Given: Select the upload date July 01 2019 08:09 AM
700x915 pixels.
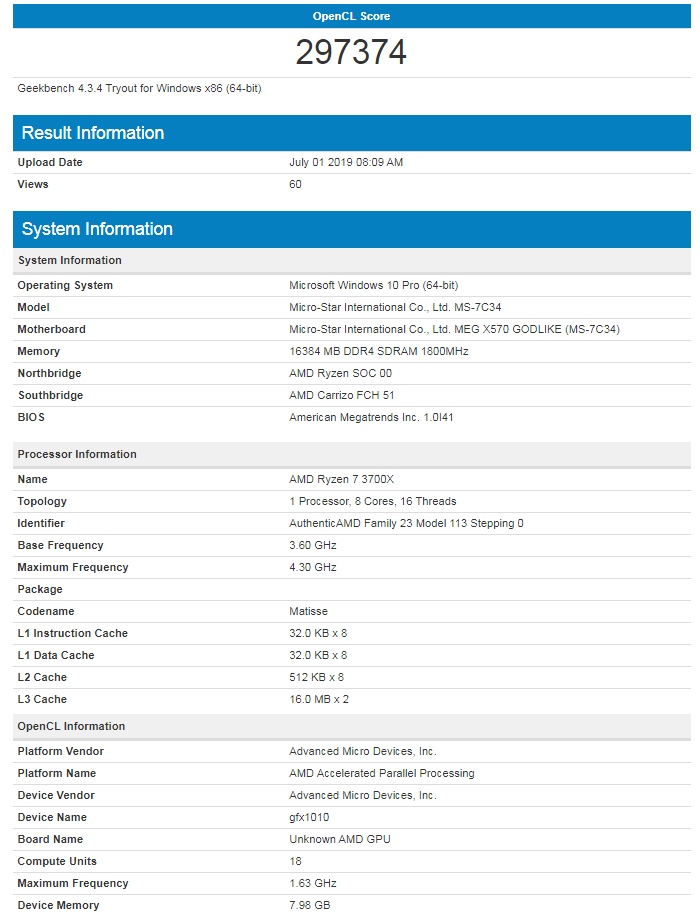Looking at the screenshot, I should (x=346, y=162).
